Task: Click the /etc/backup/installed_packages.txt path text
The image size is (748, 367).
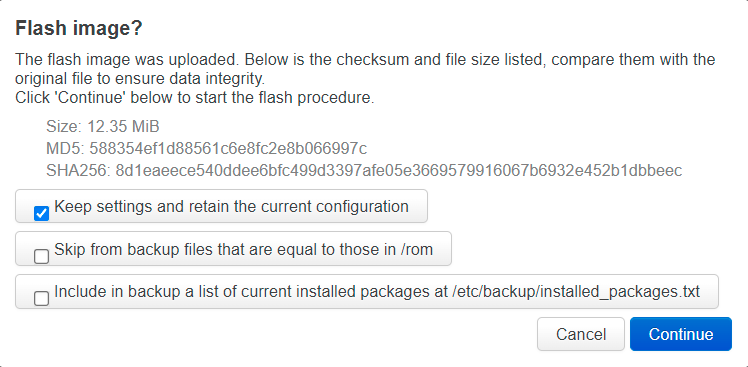Action: (x=576, y=291)
